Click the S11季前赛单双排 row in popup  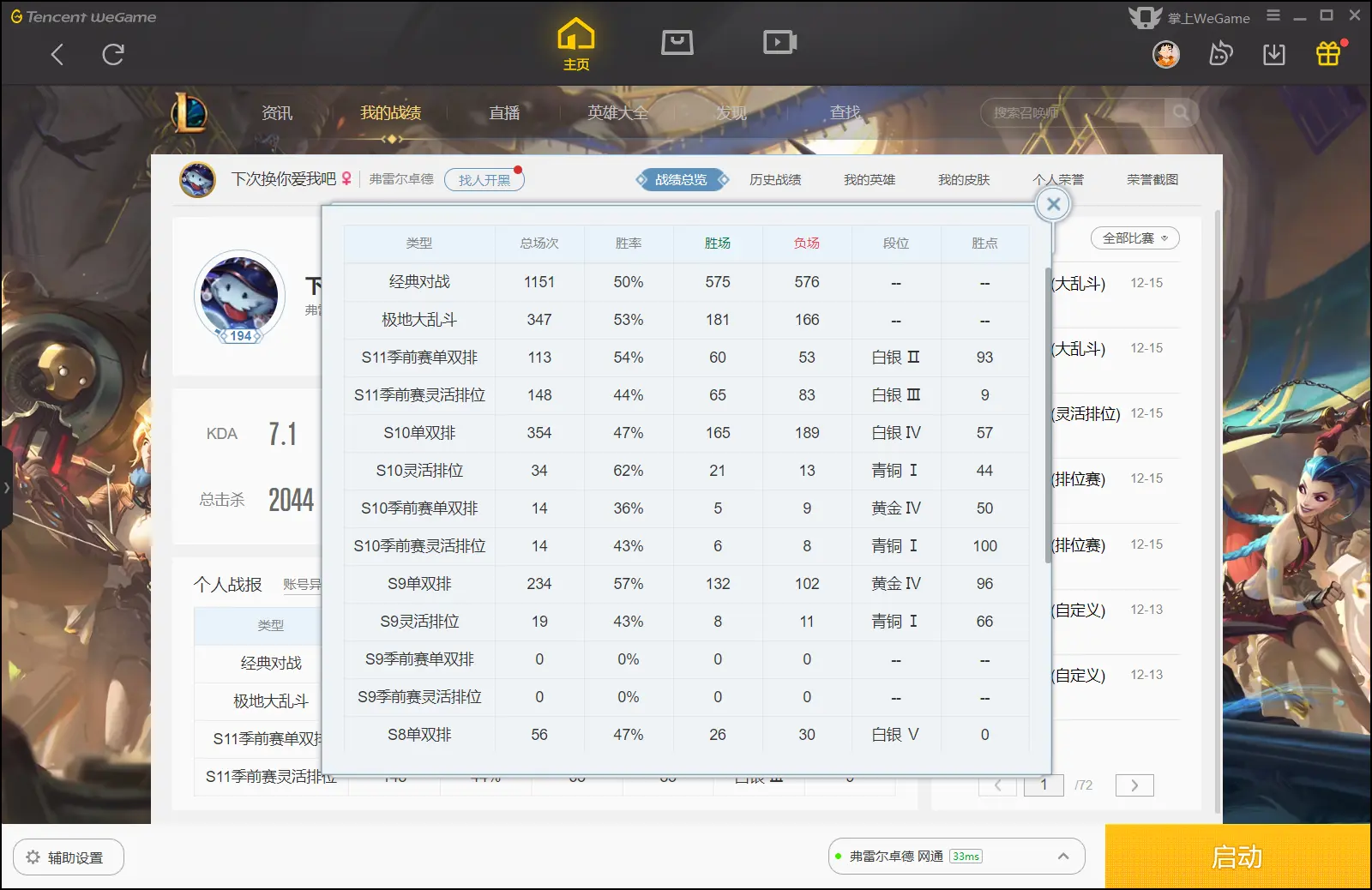click(687, 358)
